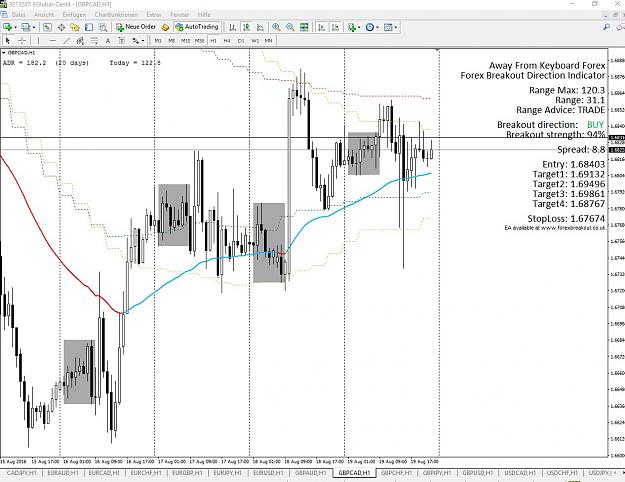625x482 pixels.
Task: Switch to the GBPUSD,H1 chart tab
Action: (478, 473)
